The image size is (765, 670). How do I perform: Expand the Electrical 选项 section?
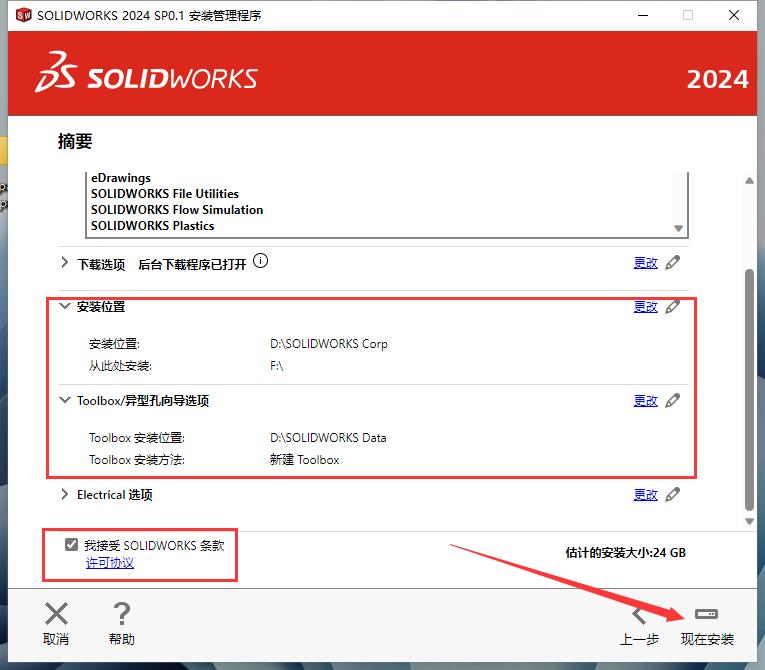click(65, 495)
